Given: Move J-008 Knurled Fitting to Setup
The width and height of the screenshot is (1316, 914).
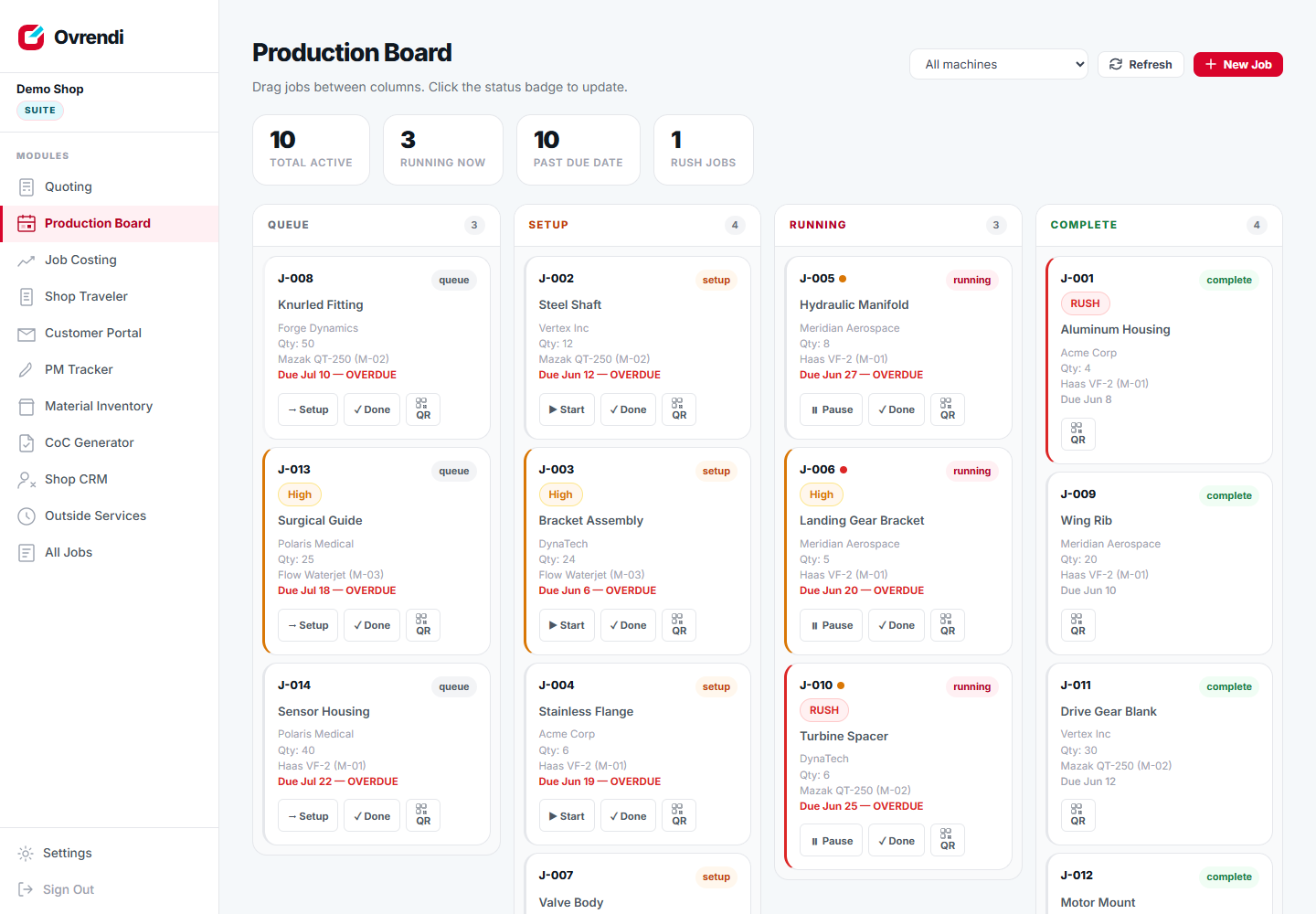Looking at the screenshot, I should pyautogui.click(x=308, y=409).
